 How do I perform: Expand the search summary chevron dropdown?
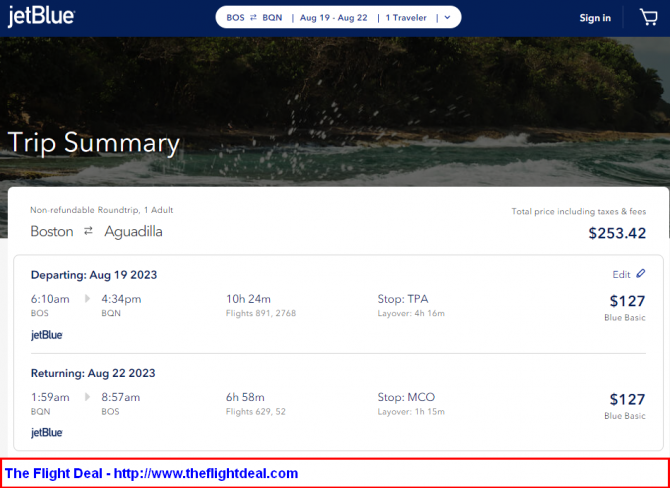coord(447,18)
